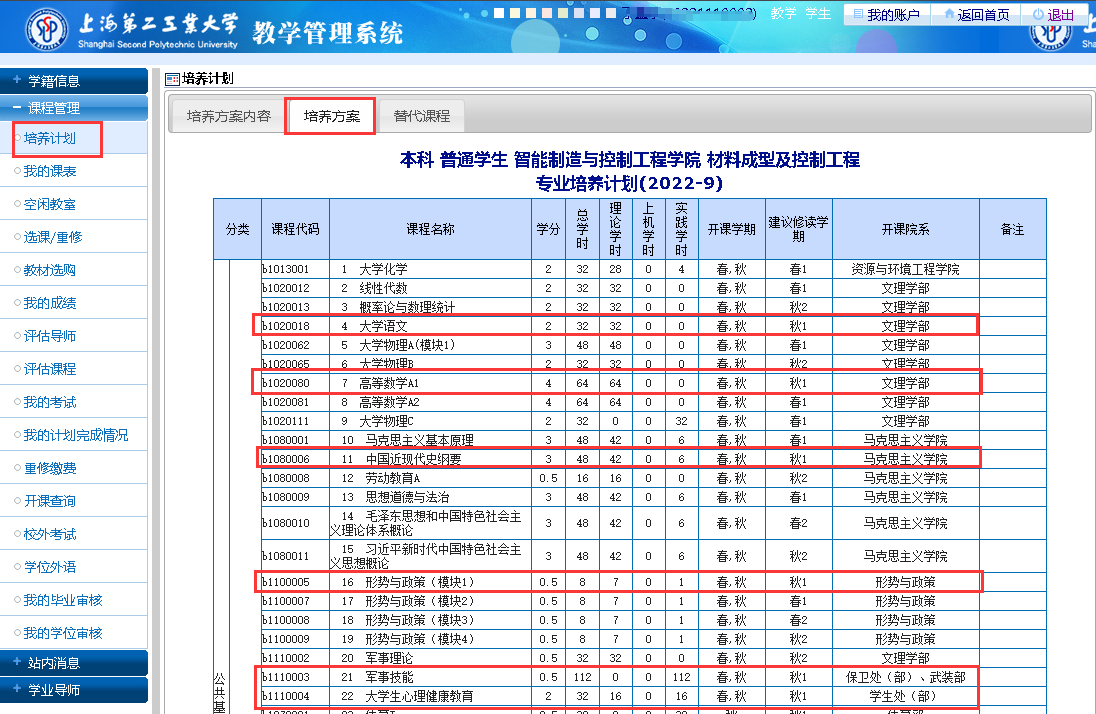Click the 备注 column header
Screen dimensions: 1096x714
coord(1013,229)
